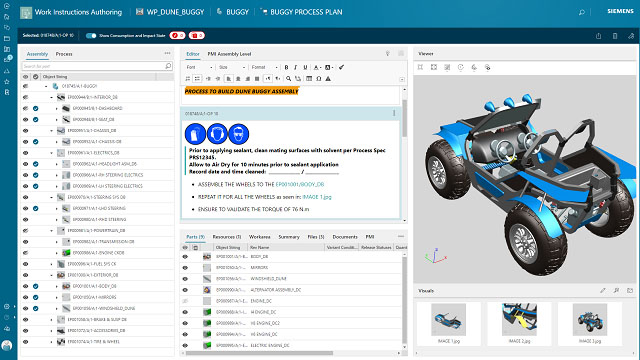The width and height of the screenshot is (640, 360).
Task: Click the numbered list icon in editor
Action: point(188,79)
